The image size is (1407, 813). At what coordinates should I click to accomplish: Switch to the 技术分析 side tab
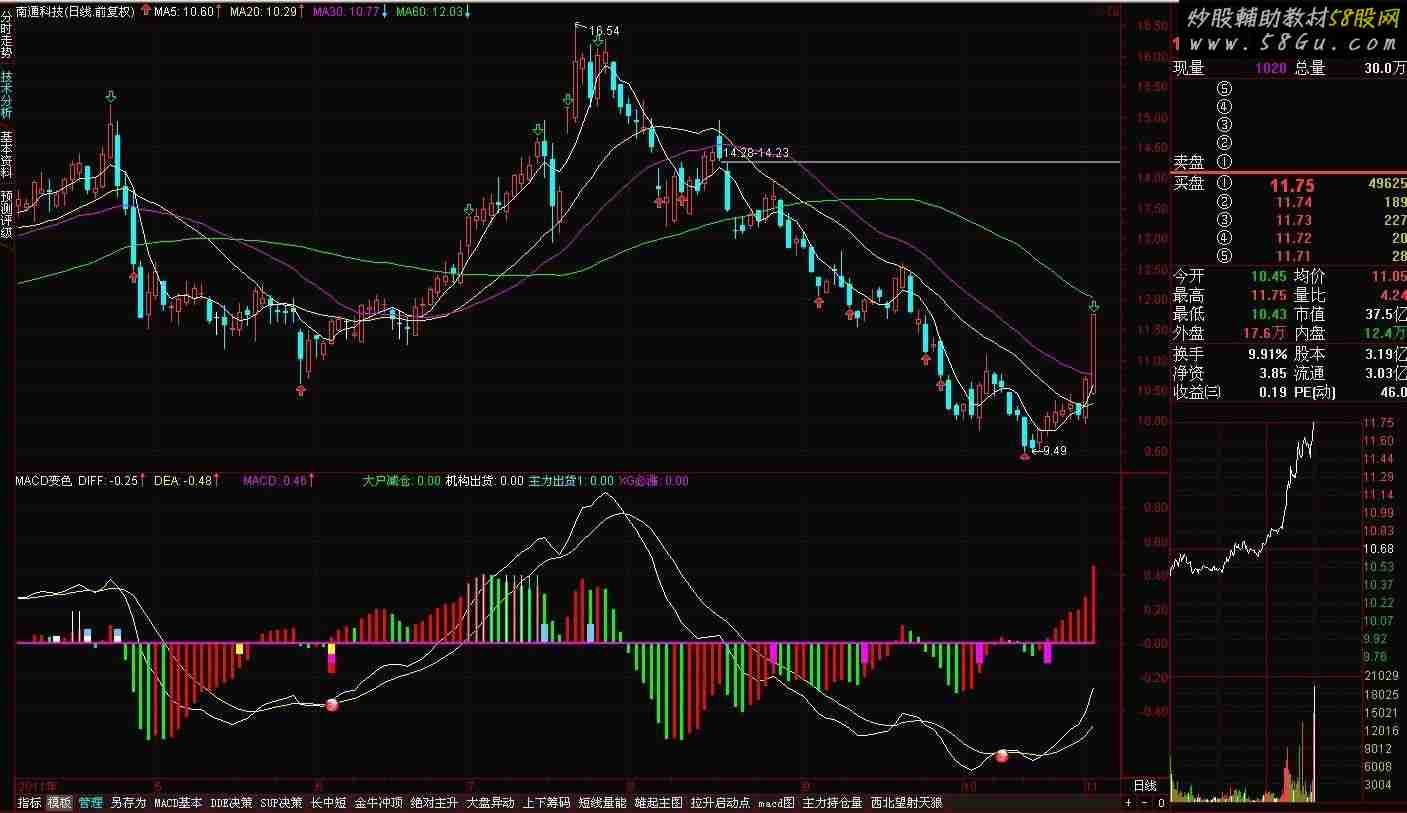[7, 94]
